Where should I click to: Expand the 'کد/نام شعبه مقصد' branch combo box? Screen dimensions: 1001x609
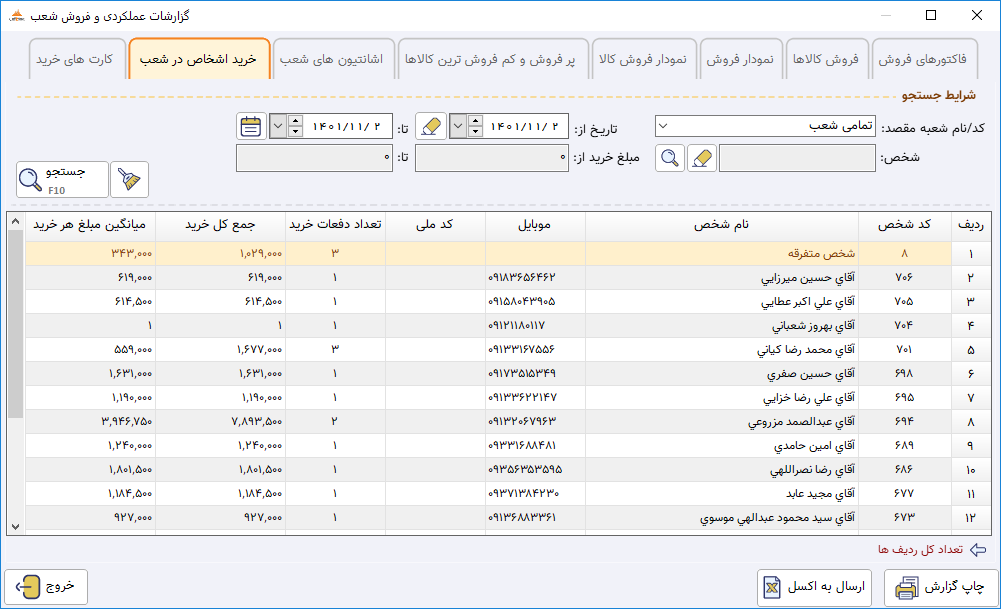point(663,126)
